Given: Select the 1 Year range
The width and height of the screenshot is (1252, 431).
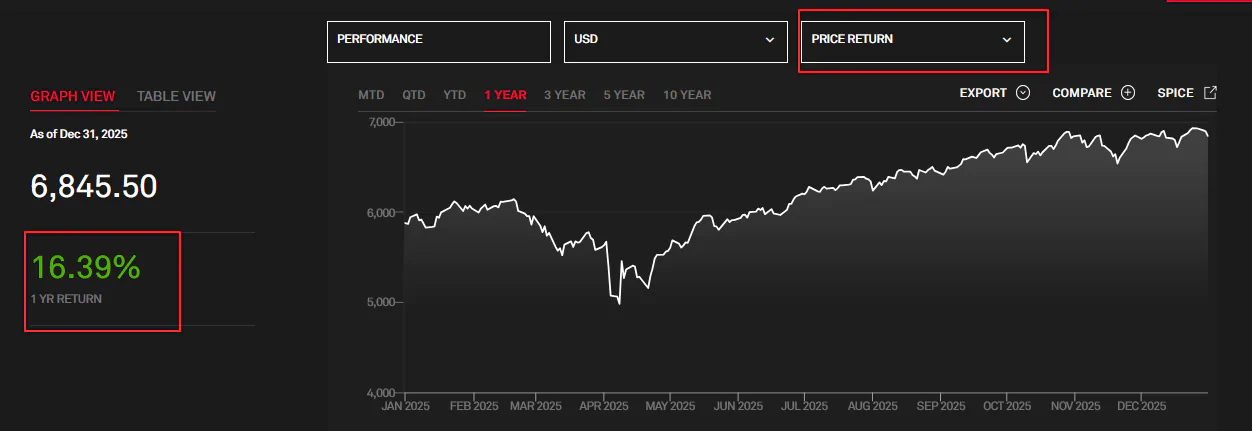Looking at the screenshot, I should (x=505, y=95).
